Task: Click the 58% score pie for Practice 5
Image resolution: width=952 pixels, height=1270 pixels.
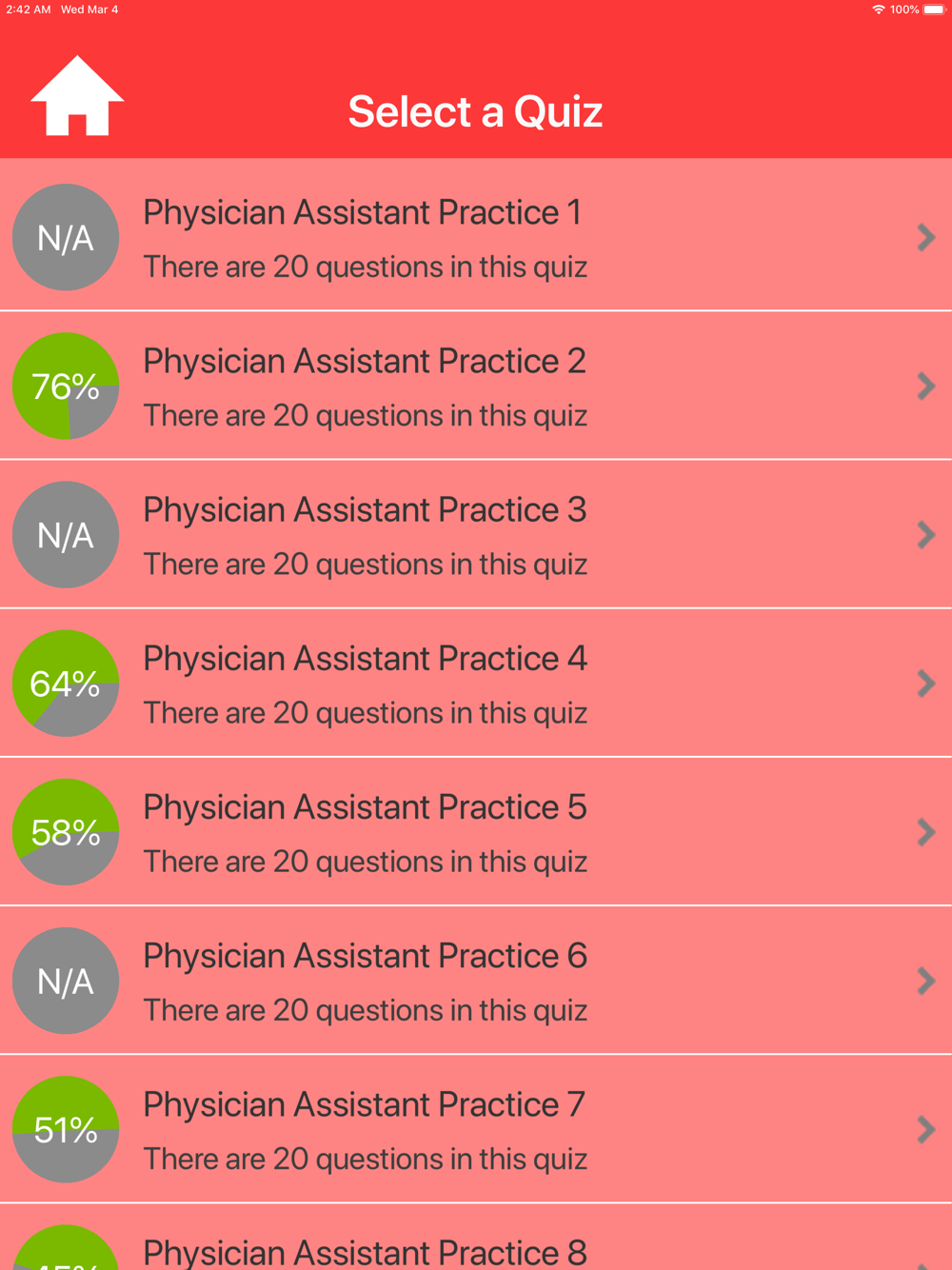Action: click(x=66, y=831)
